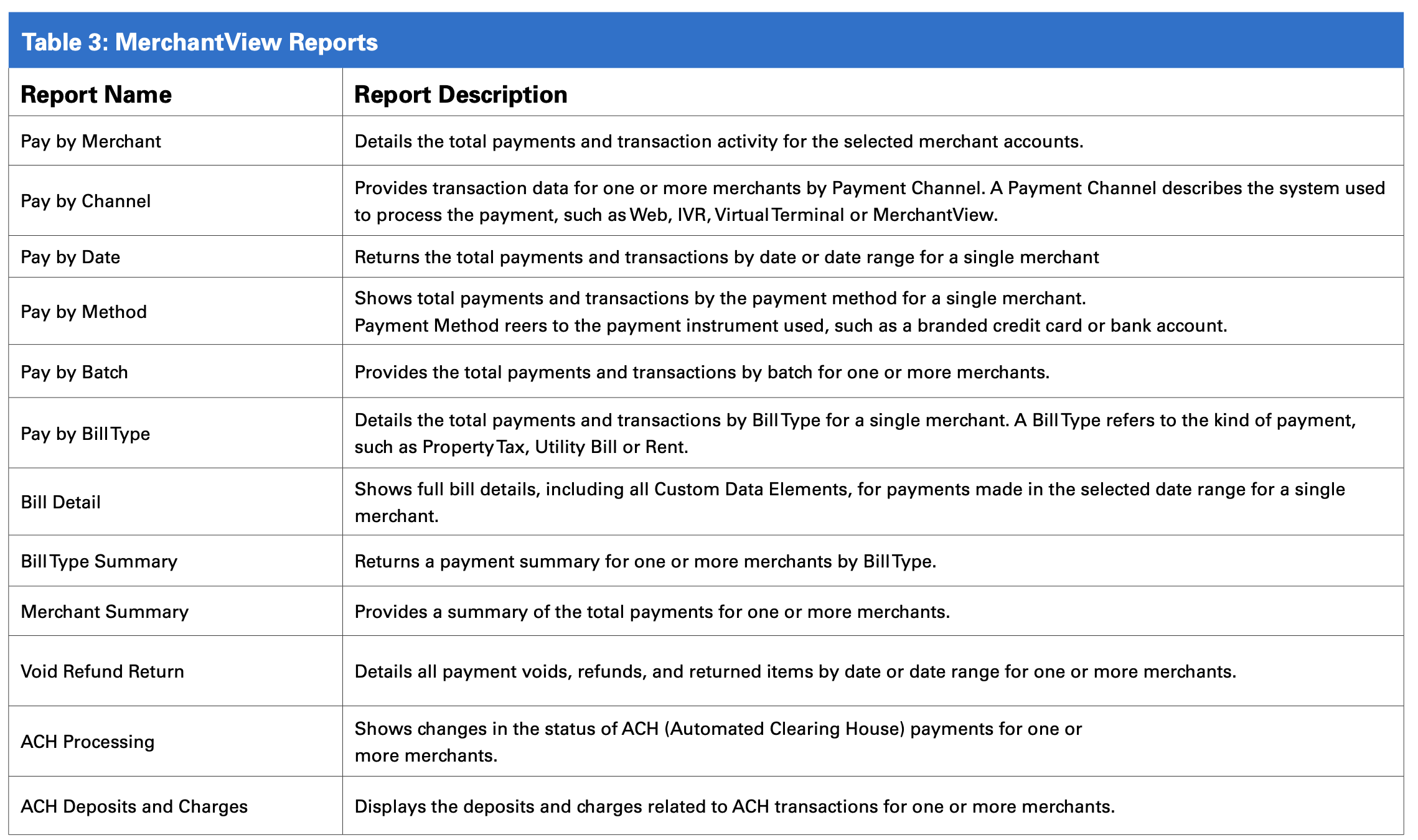Click the Void Refund Return report name
Viewport: 1418px width, 840px height.
102,671
